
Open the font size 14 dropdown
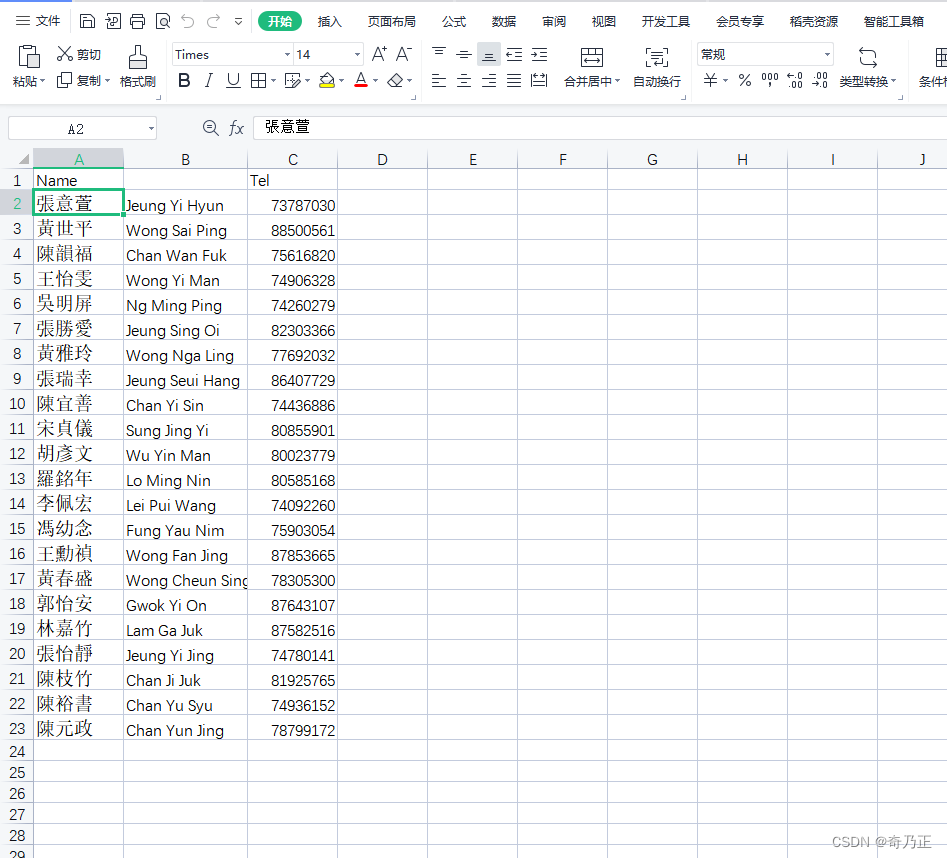point(357,54)
